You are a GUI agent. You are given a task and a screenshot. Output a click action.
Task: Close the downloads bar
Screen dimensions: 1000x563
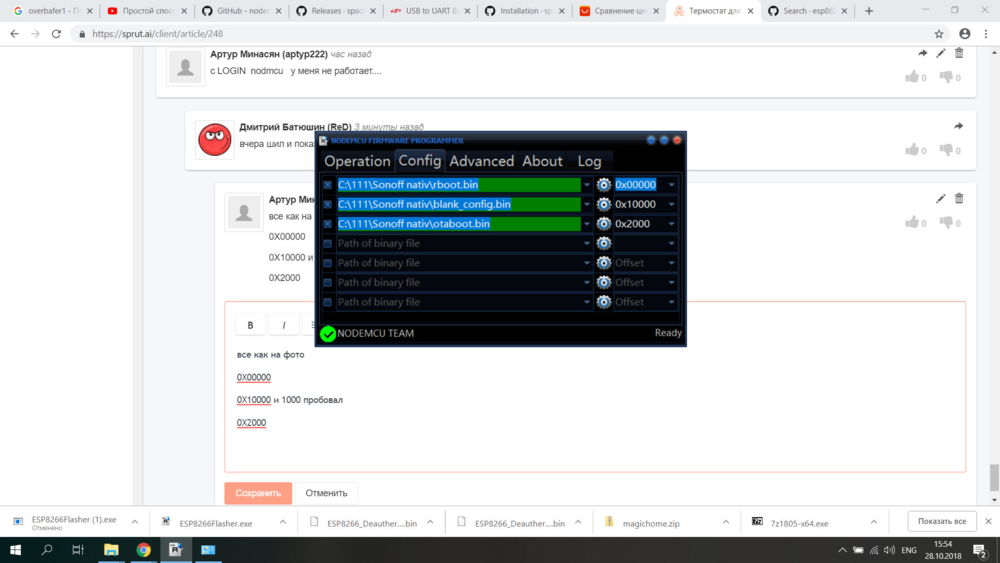988,522
